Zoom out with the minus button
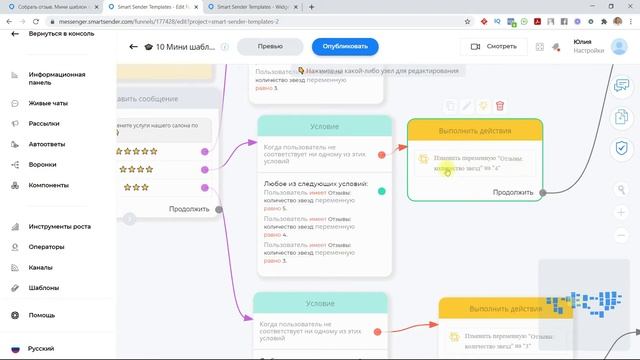This screenshot has height=360, width=640. pyautogui.click(x=621, y=236)
